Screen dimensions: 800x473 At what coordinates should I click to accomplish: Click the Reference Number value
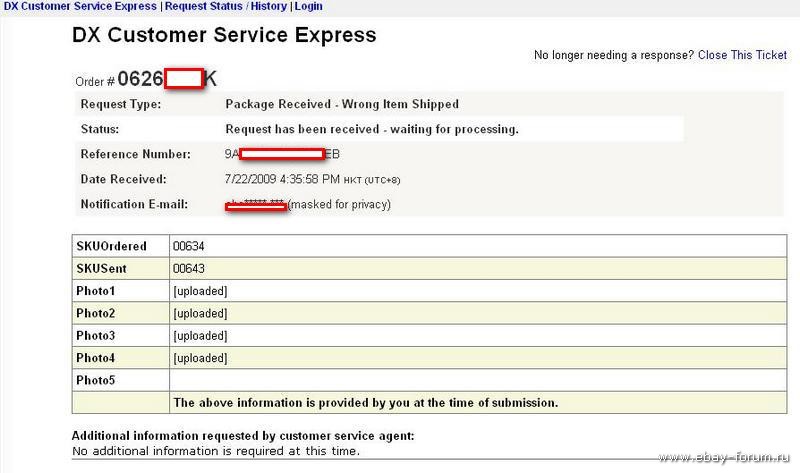(282, 154)
